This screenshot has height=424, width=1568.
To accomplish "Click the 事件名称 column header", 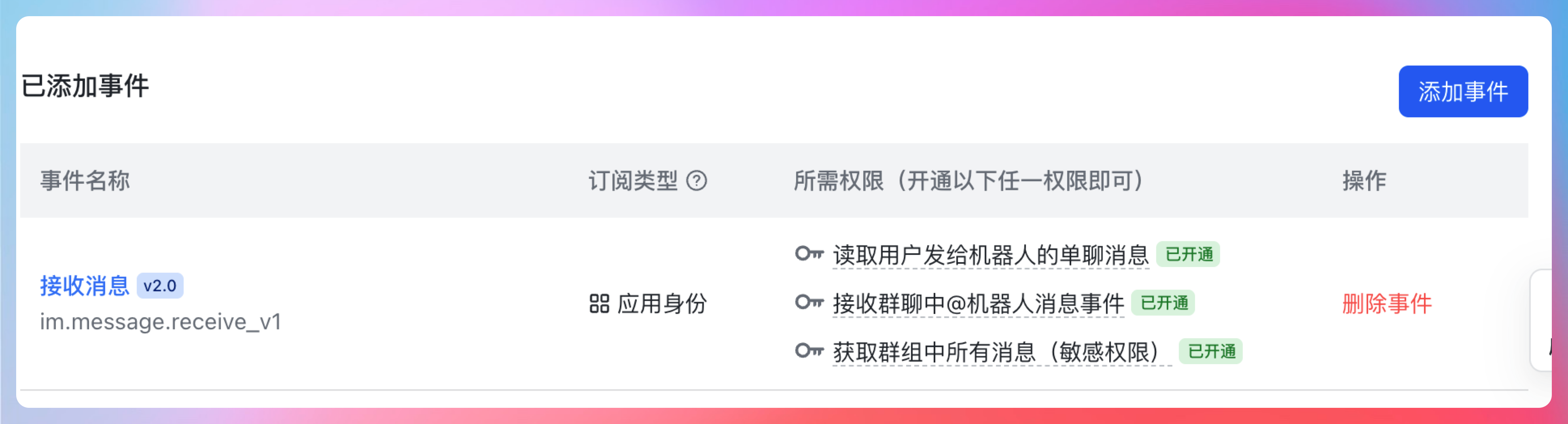I will coord(85,181).
